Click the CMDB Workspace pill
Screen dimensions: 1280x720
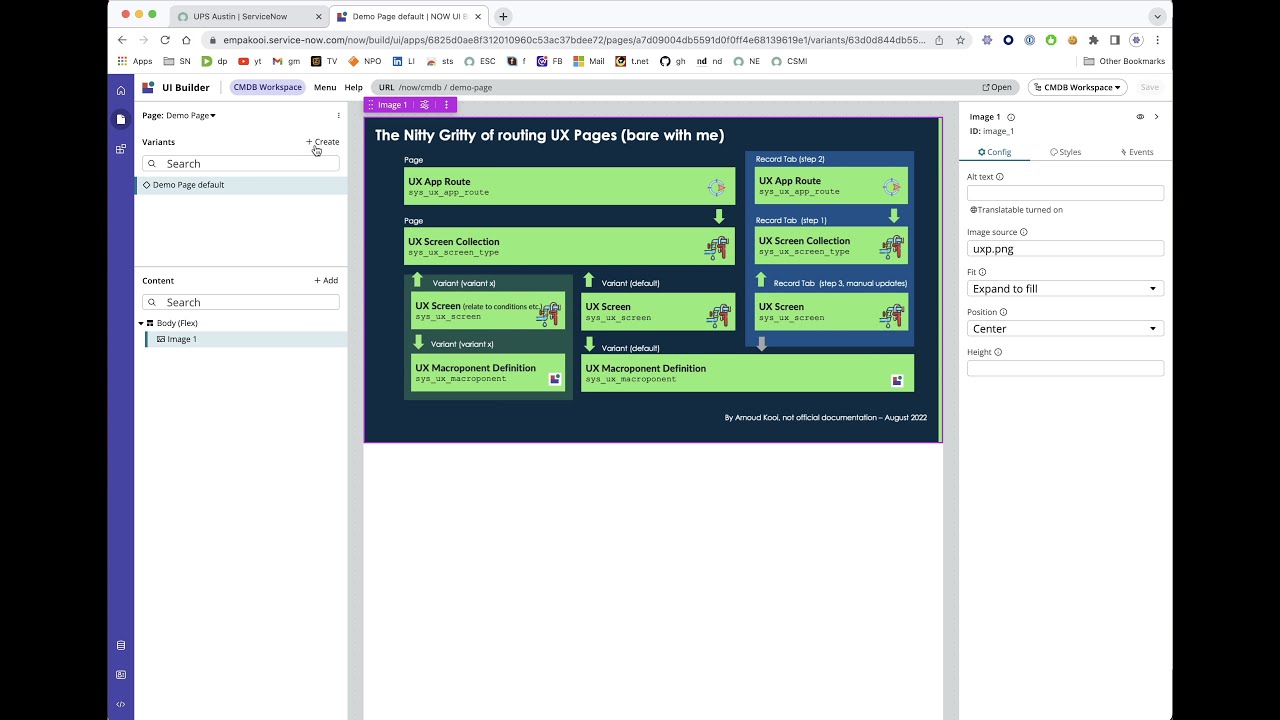pyautogui.click(x=267, y=87)
